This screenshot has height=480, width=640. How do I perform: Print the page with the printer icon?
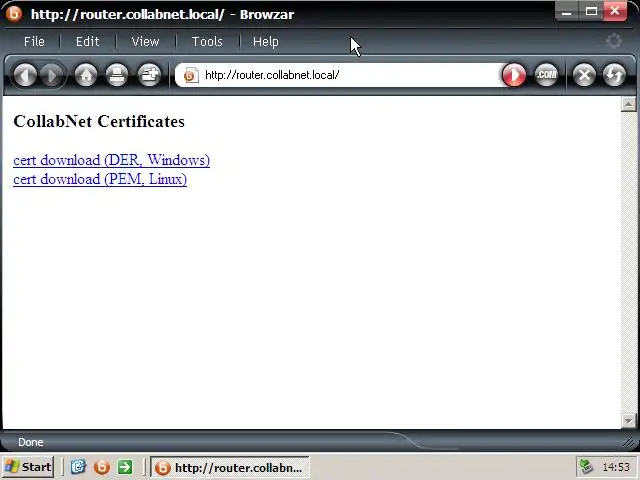point(117,75)
